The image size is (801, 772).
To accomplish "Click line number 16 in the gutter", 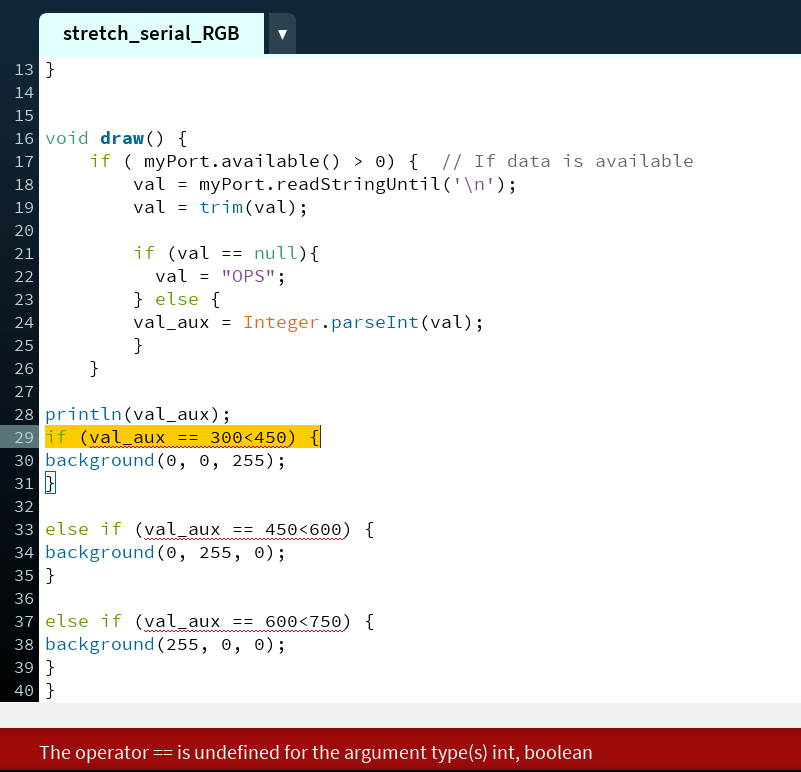I will pos(23,139).
